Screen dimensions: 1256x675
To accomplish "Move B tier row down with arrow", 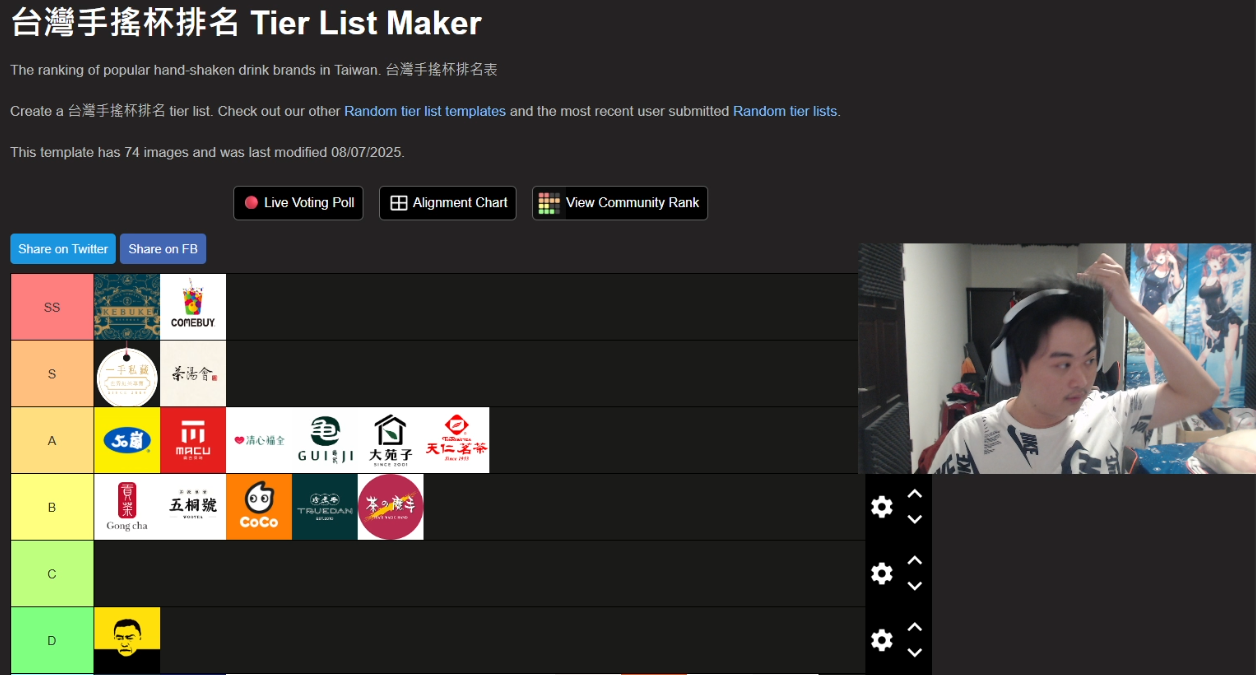I will [x=914, y=519].
